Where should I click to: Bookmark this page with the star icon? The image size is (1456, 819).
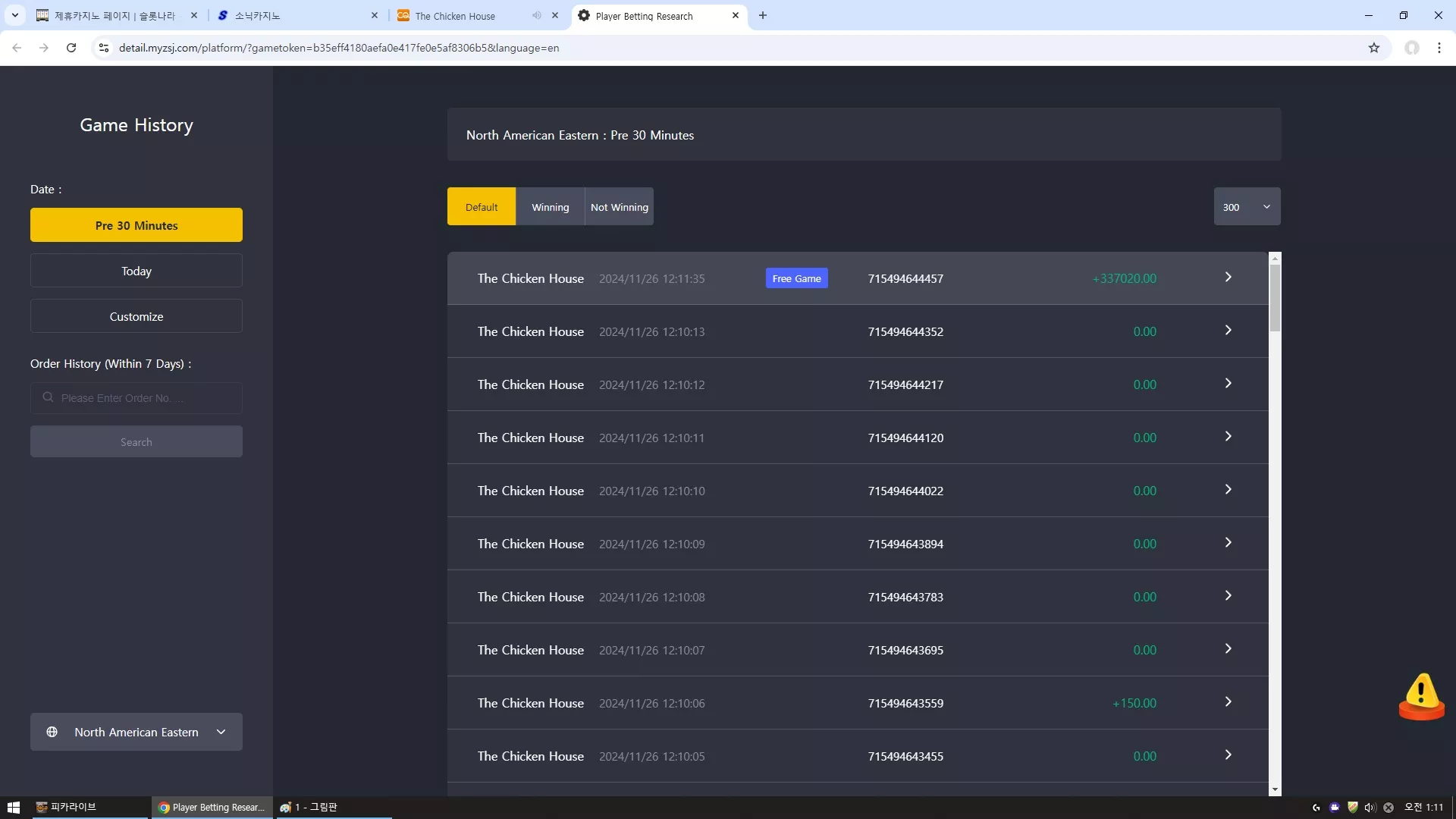pos(1374,48)
